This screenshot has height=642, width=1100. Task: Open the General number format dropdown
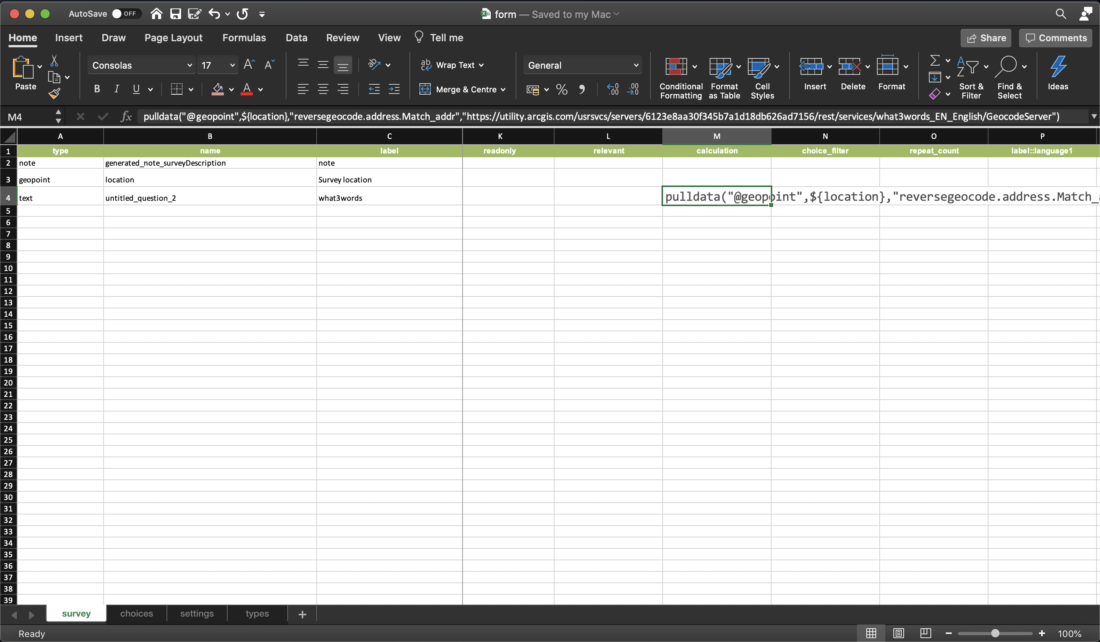[x=636, y=65]
